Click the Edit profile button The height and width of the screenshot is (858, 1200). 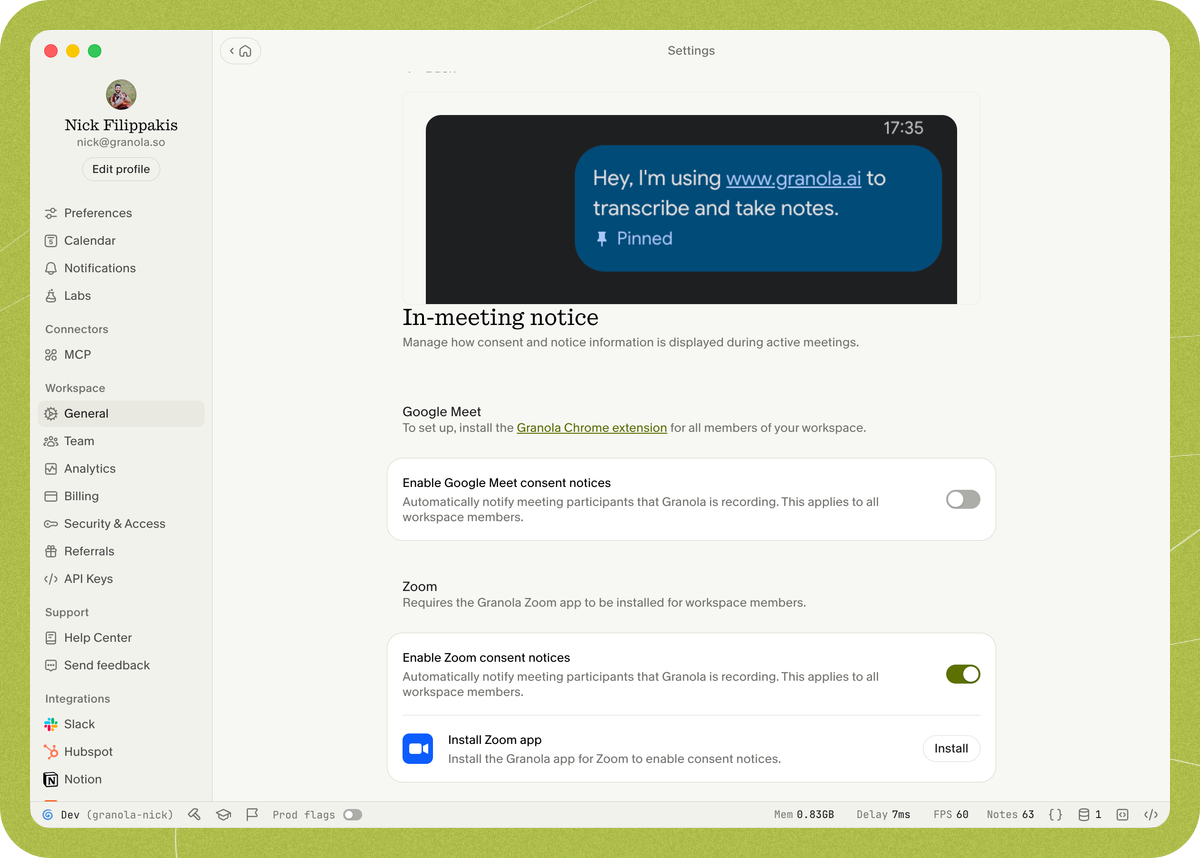pyautogui.click(x=121, y=169)
